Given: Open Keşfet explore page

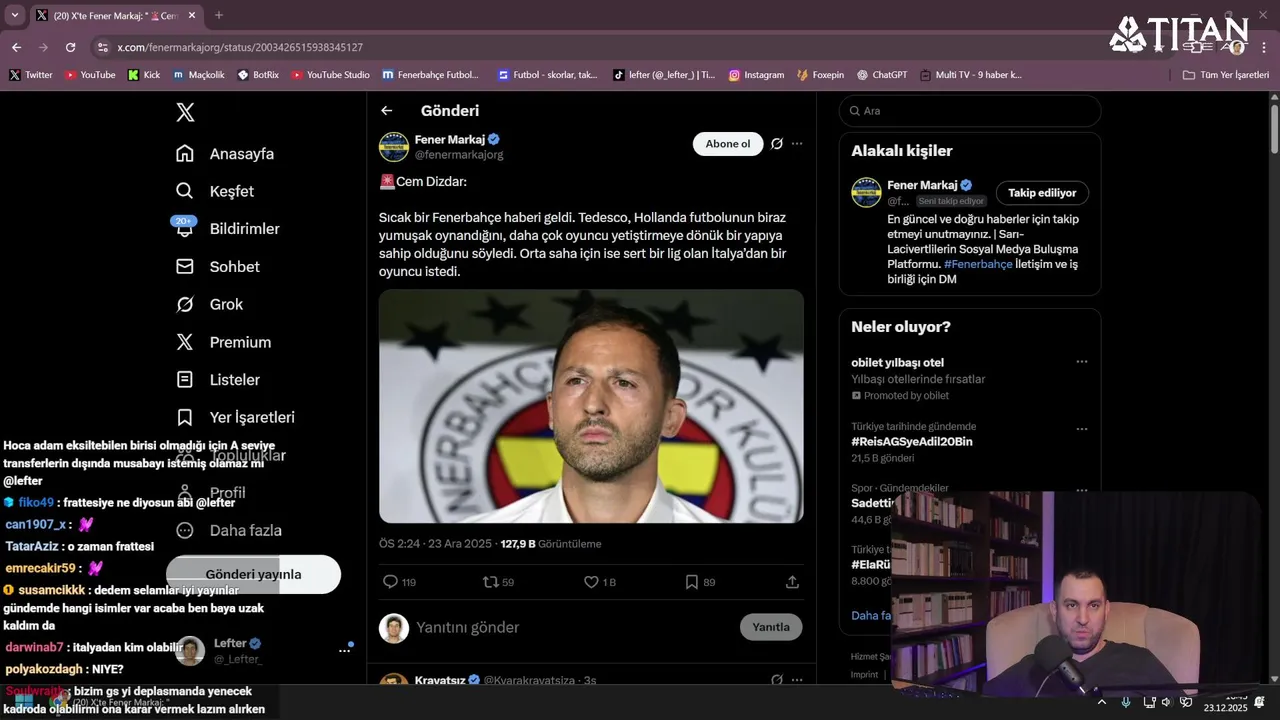Looking at the screenshot, I should click(x=215, y=191).
